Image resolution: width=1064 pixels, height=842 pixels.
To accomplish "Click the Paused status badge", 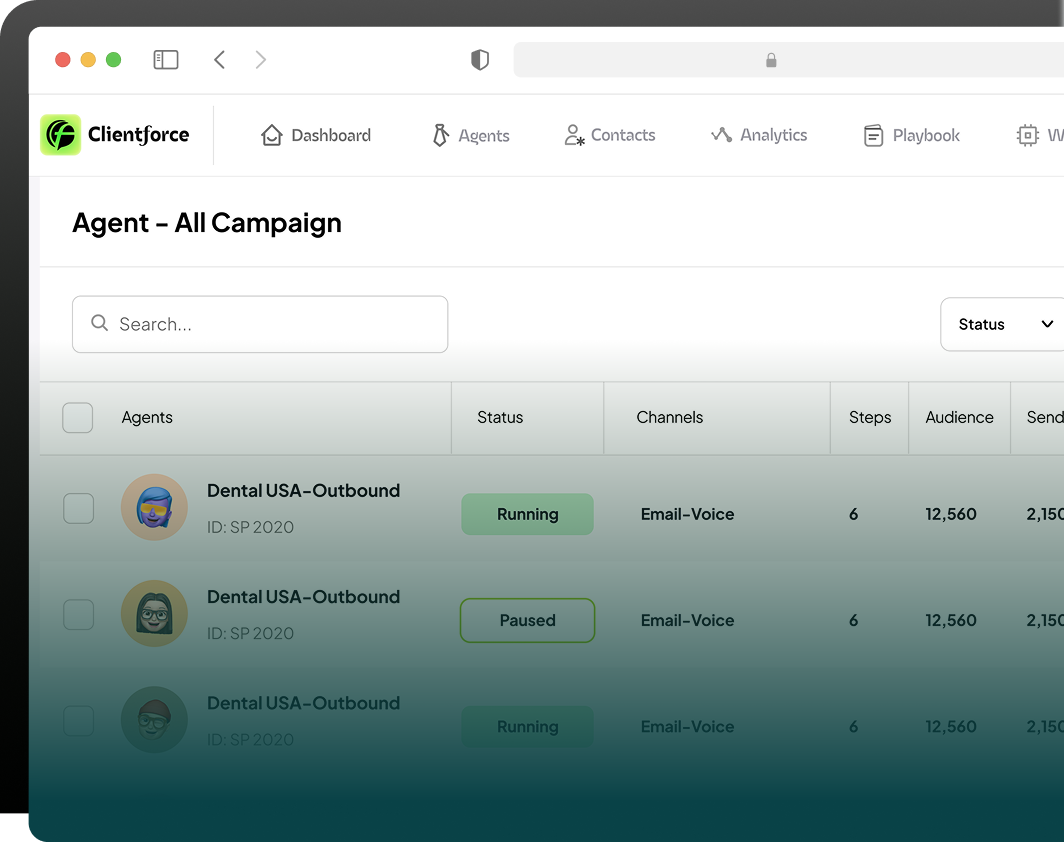I will point(527,620).
